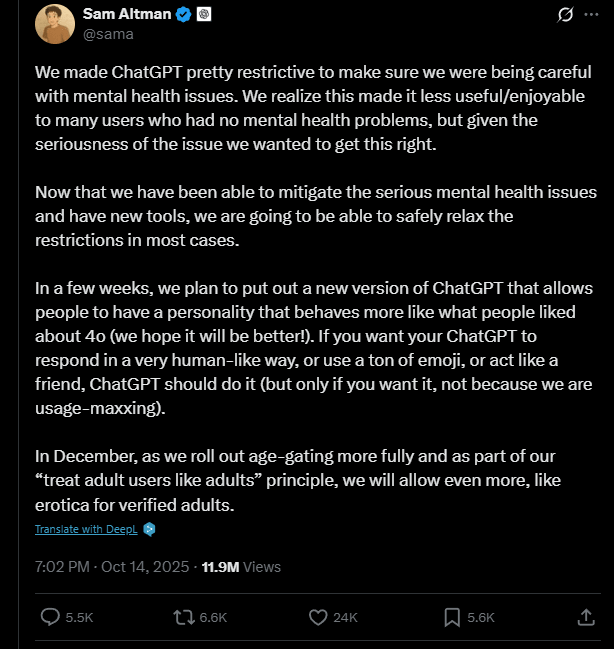The image size is (614, 649).
Task: Click the 24K likes count
Action: pos(345,617)
